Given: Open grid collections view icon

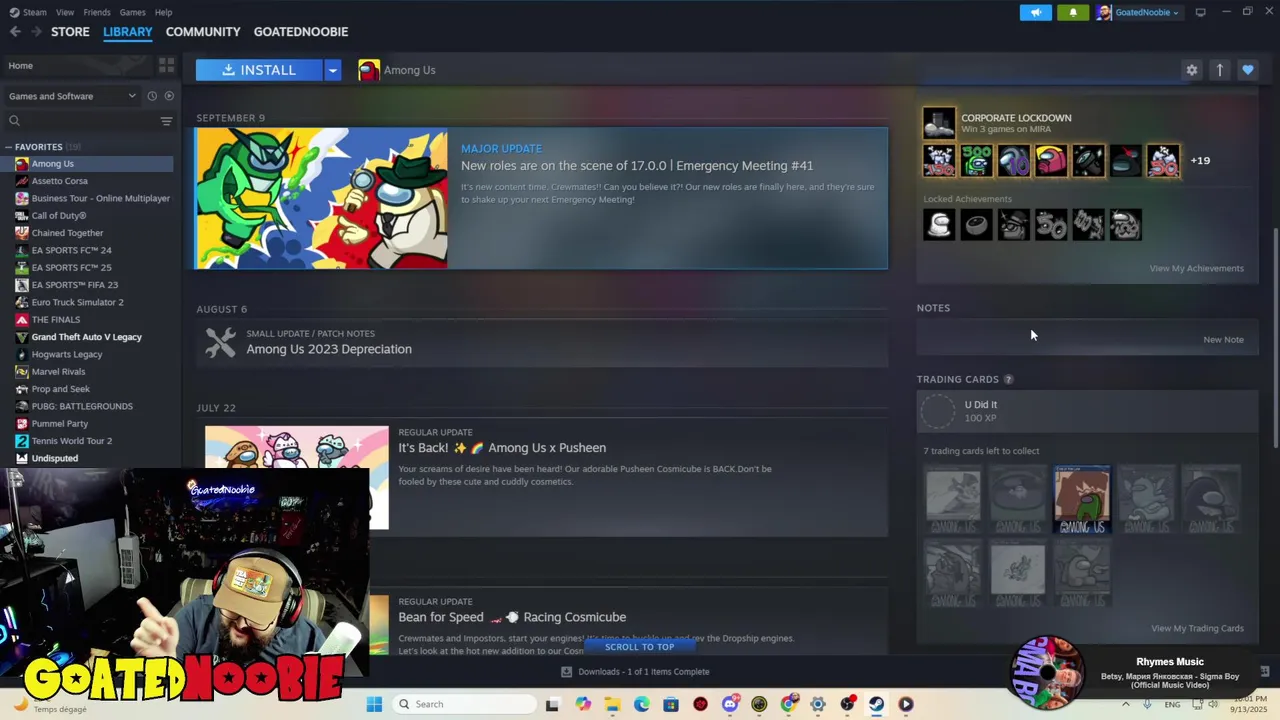Looking at the screenshot, I should point(167,65).
